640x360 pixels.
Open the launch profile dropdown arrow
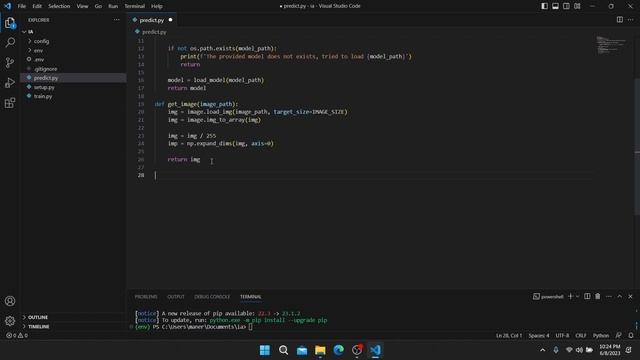(577, 296)
